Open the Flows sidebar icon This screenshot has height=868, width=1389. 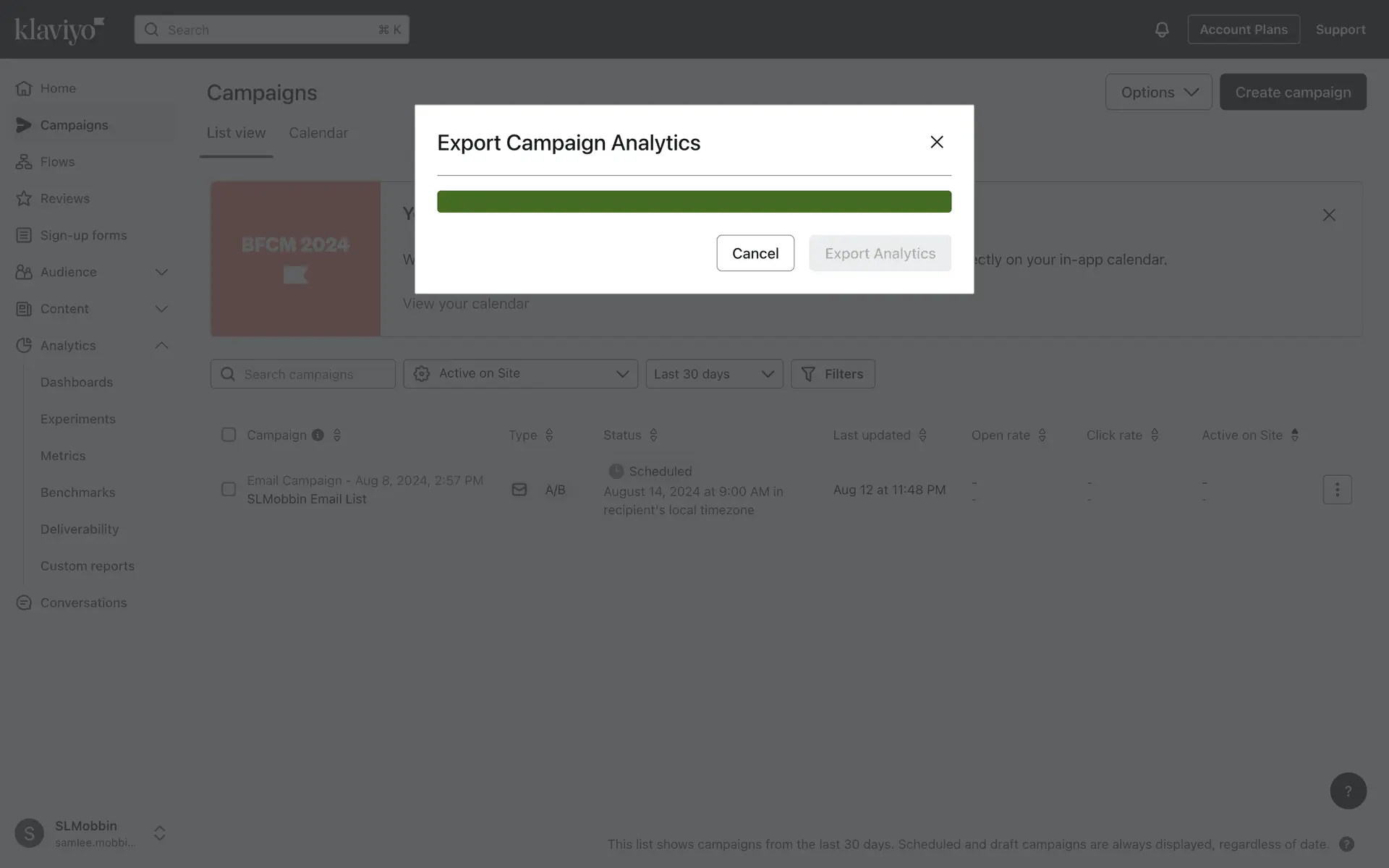point(24,162)
